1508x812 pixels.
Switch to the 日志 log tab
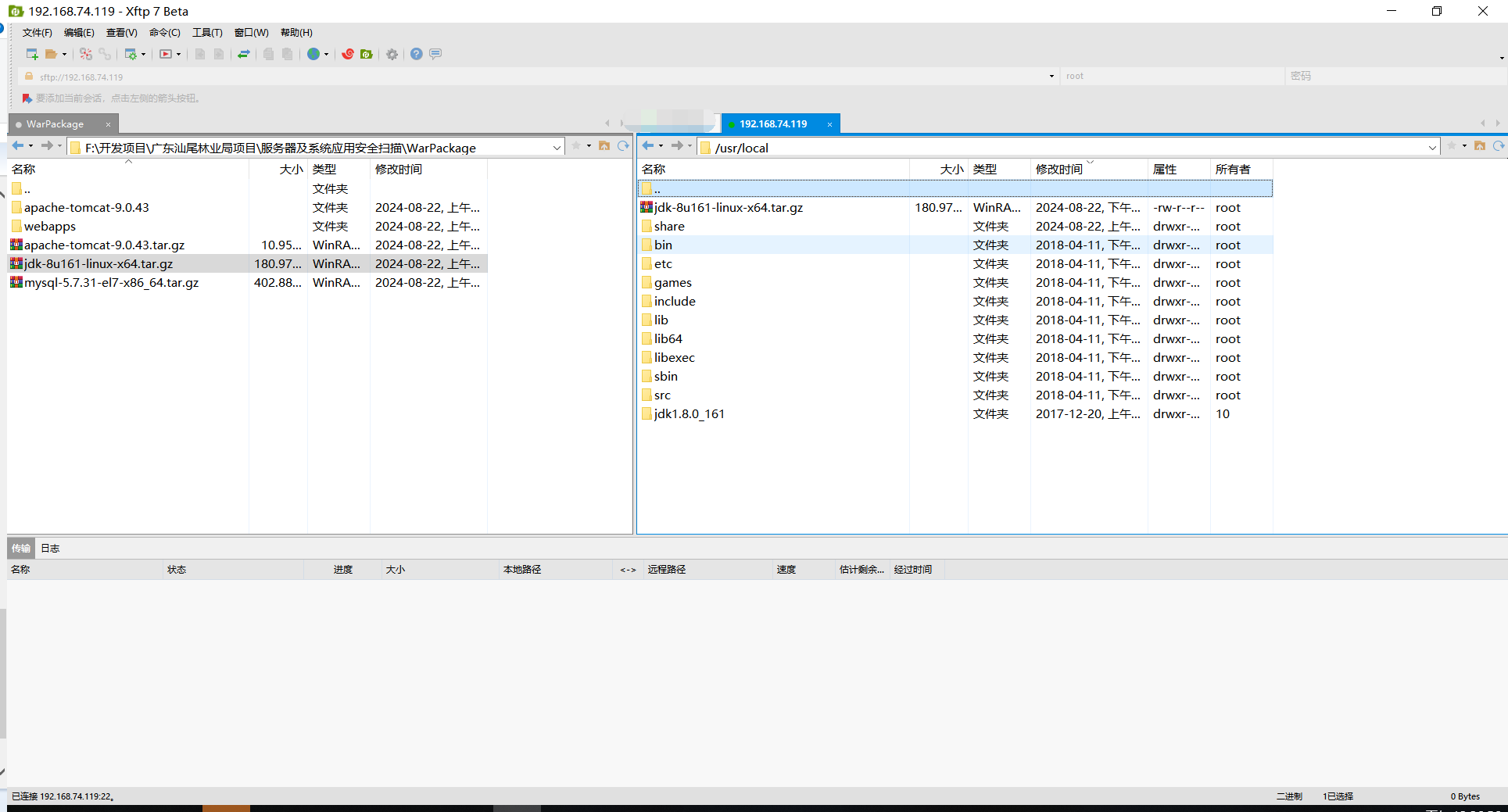click(x=50, y=549)
